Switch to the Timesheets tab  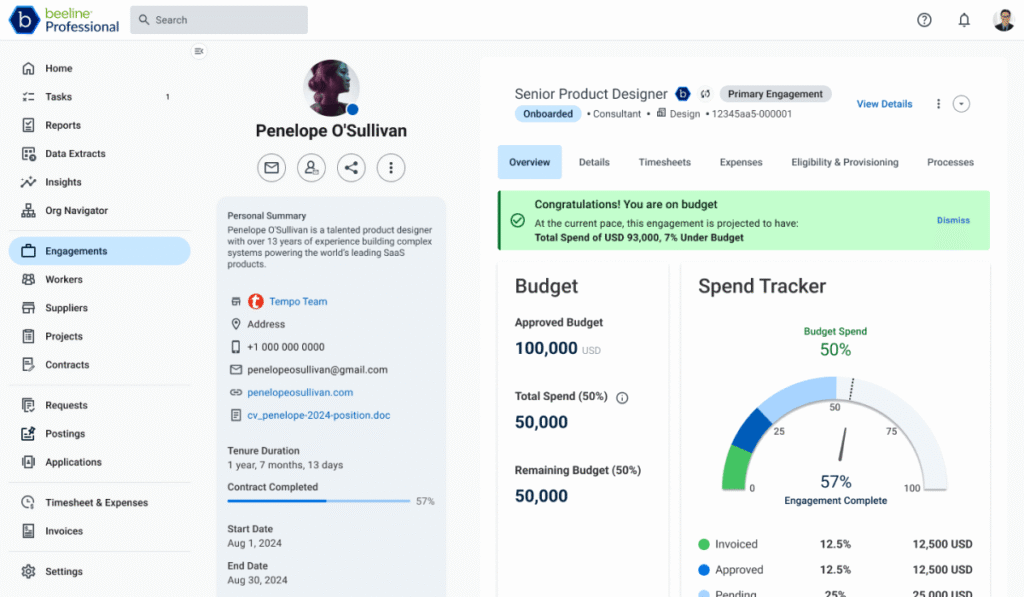click(664, 162)
